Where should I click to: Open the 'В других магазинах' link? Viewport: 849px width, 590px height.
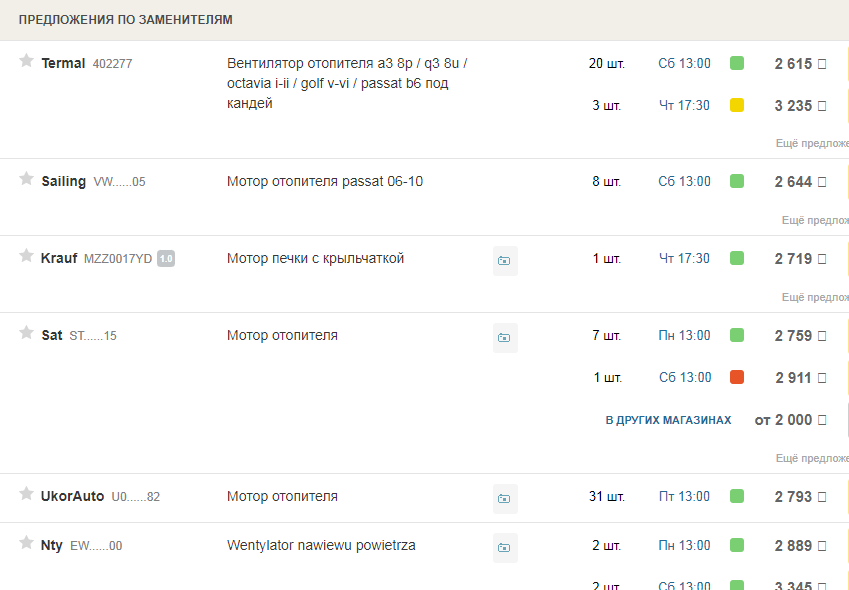(668, 421)
